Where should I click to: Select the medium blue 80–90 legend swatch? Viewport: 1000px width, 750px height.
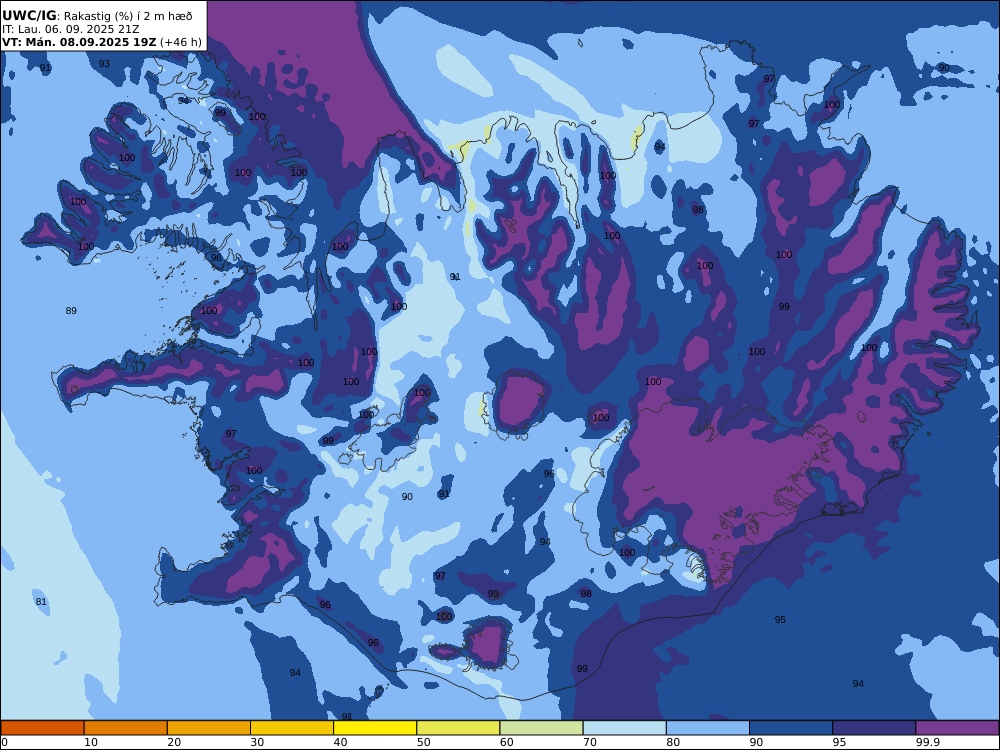(x=708, y=728)
